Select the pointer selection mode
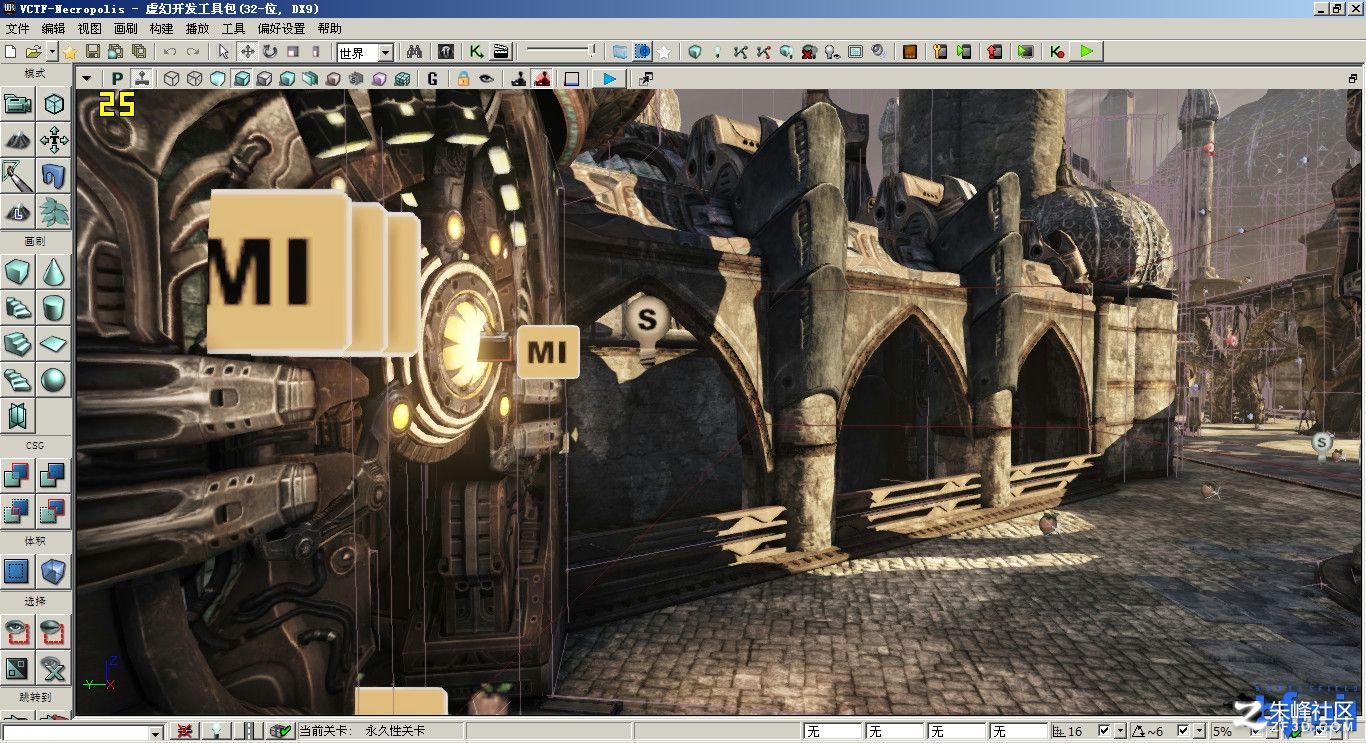Image resolution: width=1366 pixels, height=743 pixels. pos(224,52)
